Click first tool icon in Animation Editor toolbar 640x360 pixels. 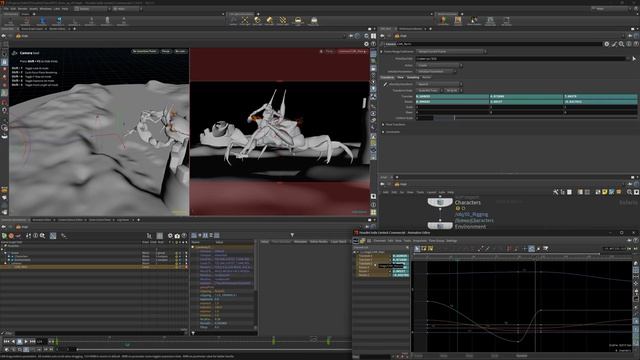[417, 248]
